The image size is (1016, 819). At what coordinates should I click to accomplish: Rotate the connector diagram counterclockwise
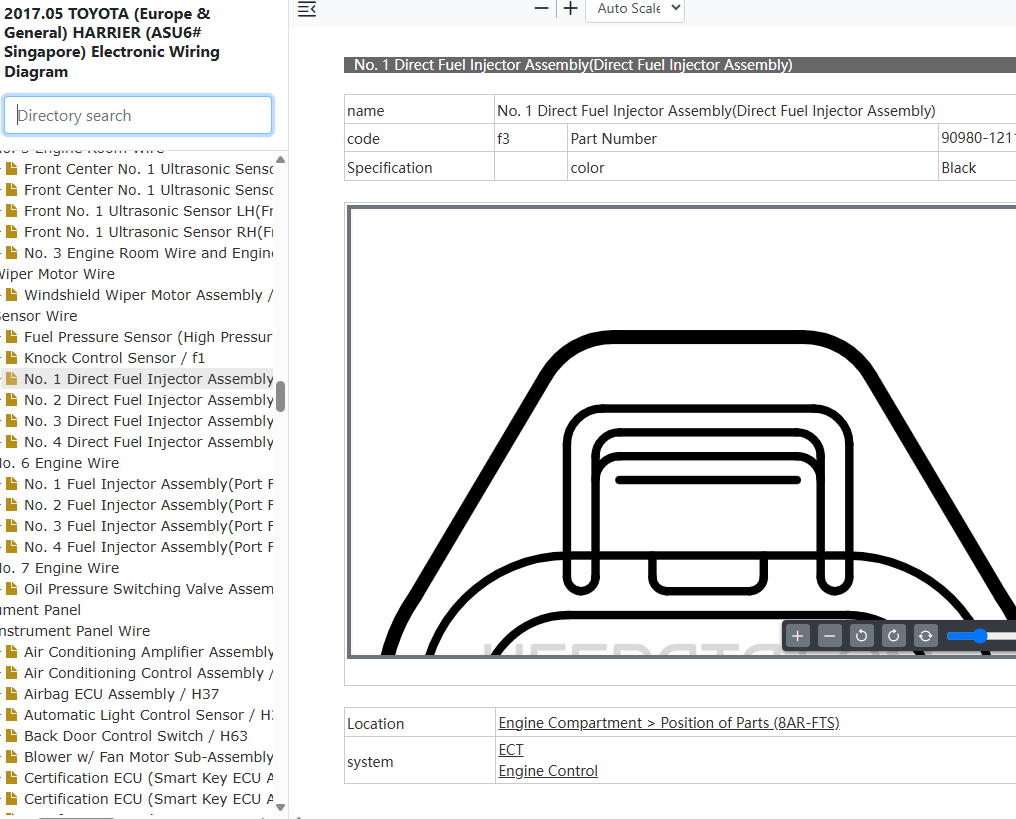[x=861, y=636]
